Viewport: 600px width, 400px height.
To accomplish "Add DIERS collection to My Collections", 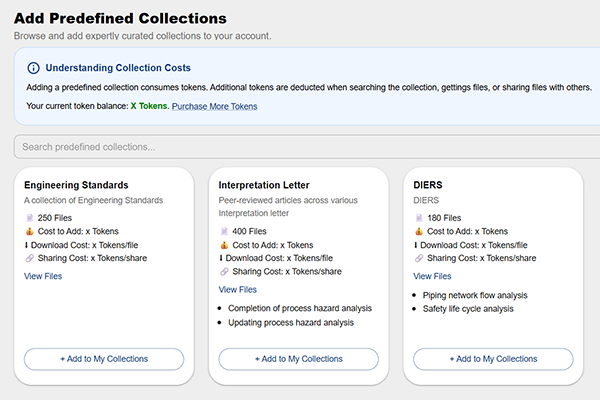I will click(493, 359).
